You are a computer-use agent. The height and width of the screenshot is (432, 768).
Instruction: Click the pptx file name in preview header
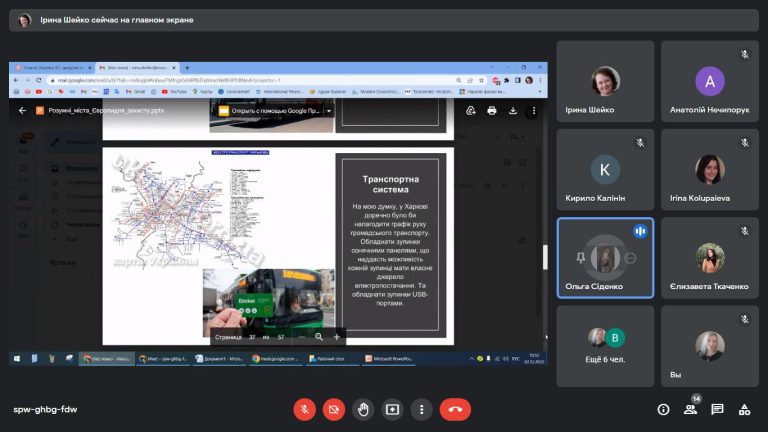point(106,111)
